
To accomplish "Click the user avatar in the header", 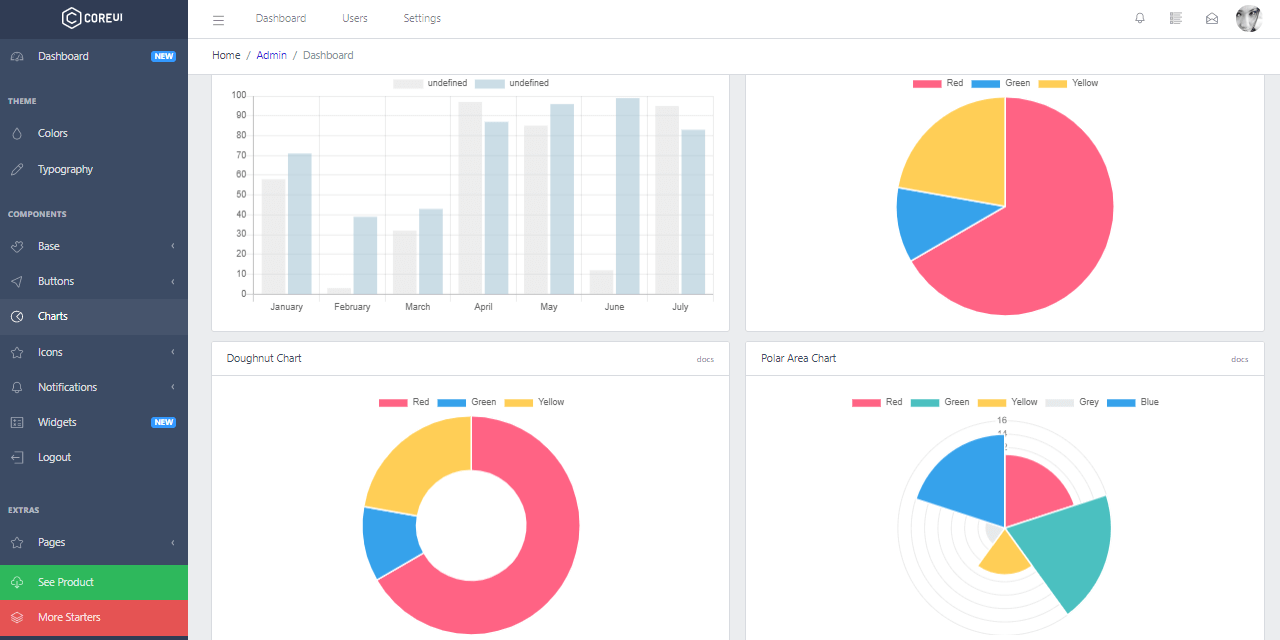I will pos(1248,18).
